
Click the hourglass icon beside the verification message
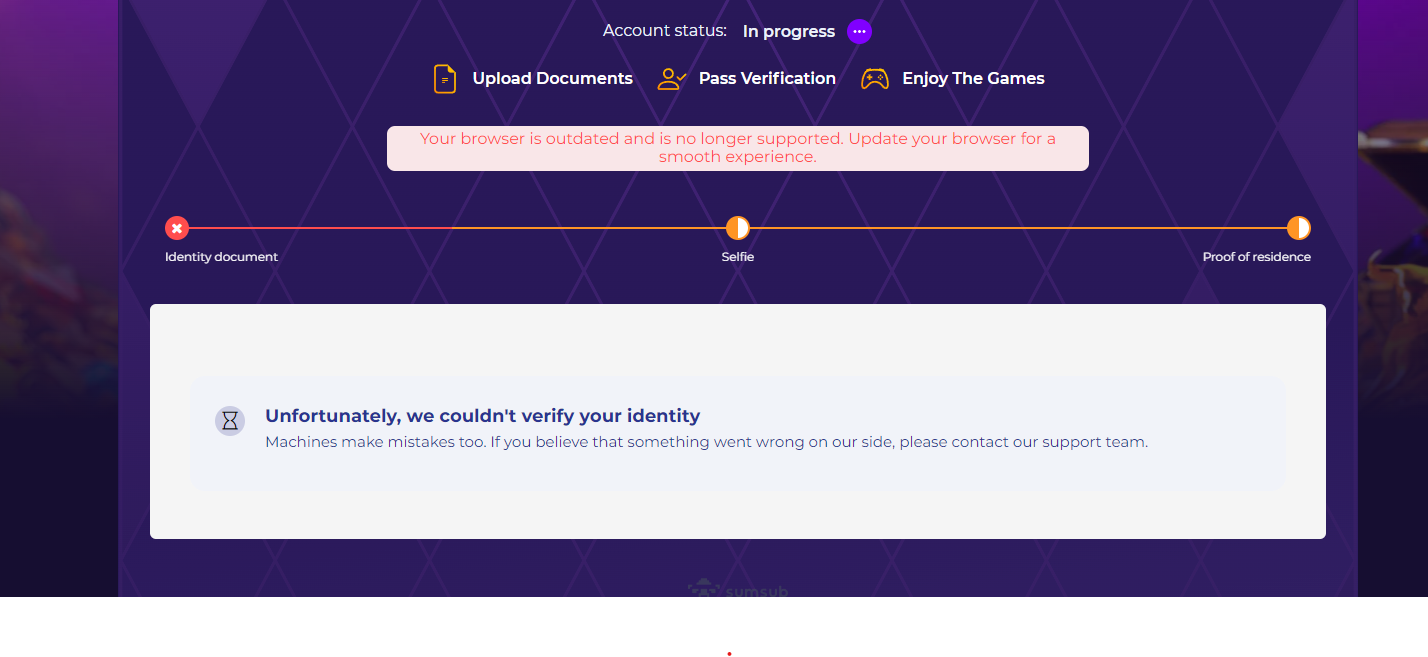click(230, 421)
